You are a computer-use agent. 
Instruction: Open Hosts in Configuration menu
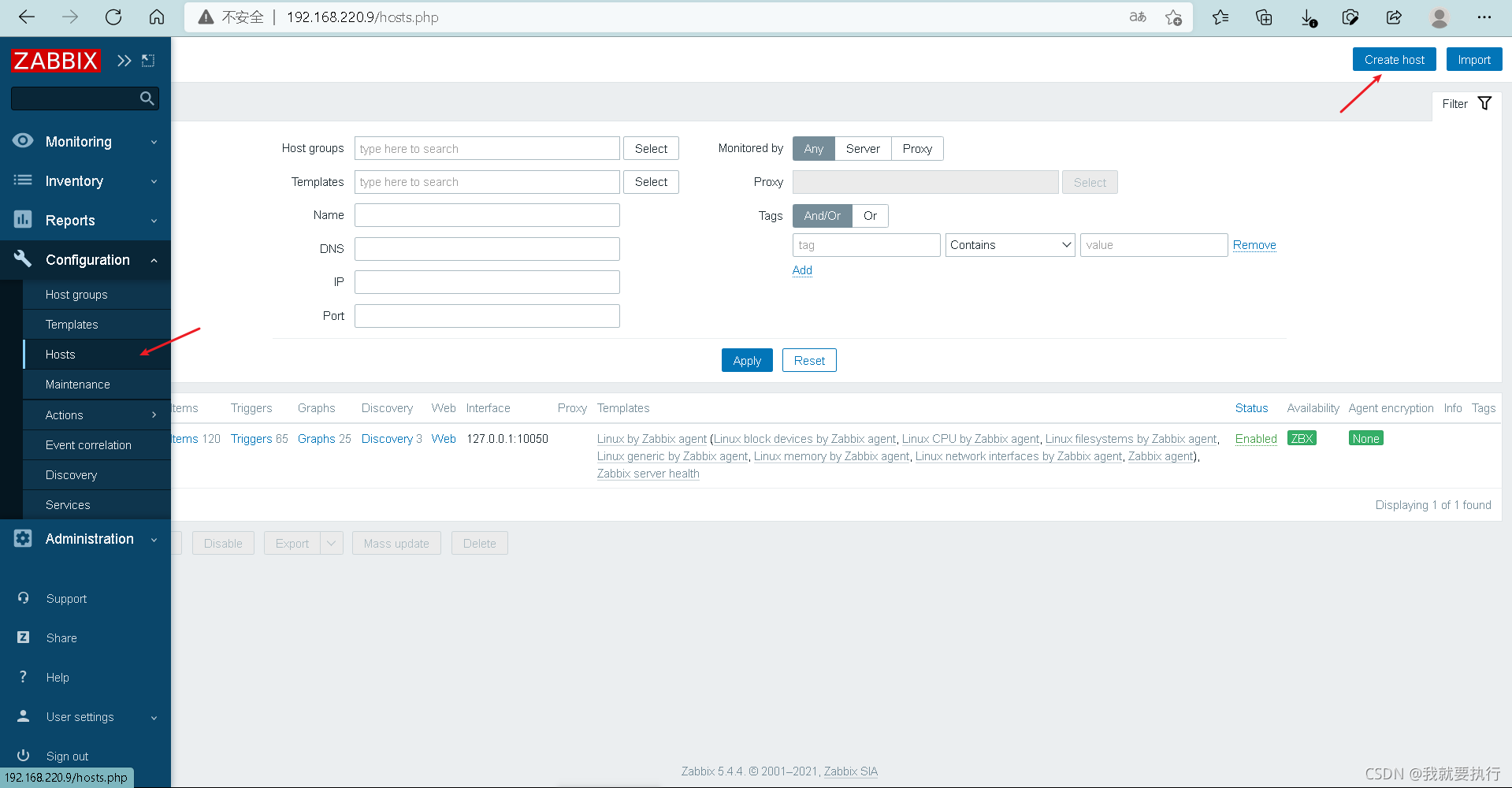tap(61, 355)
